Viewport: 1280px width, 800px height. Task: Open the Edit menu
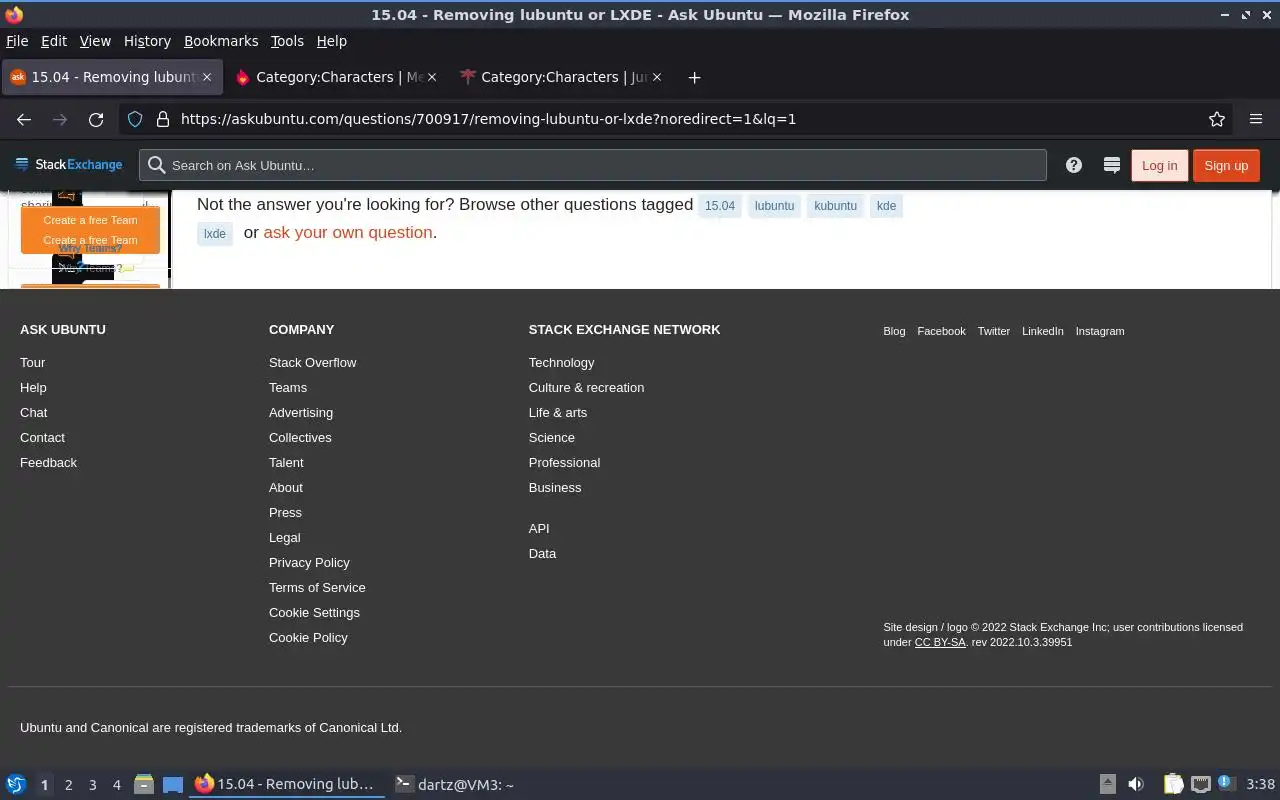[x=54, y=41]
